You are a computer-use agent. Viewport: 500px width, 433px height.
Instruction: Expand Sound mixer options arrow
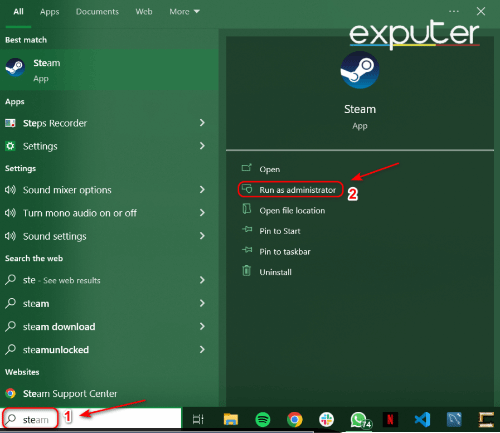coord(202,189)
